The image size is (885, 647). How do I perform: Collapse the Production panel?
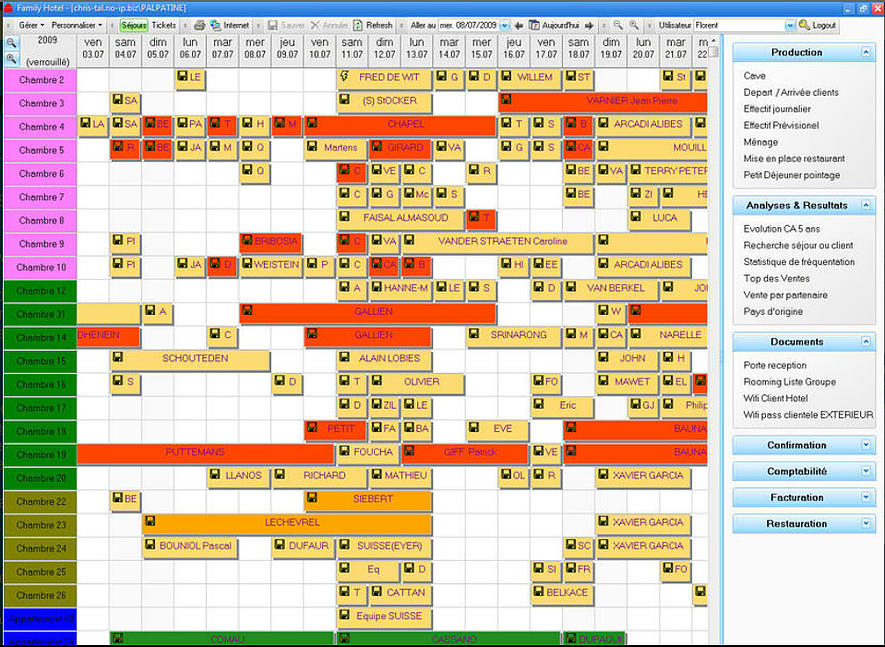click(866, 53)
